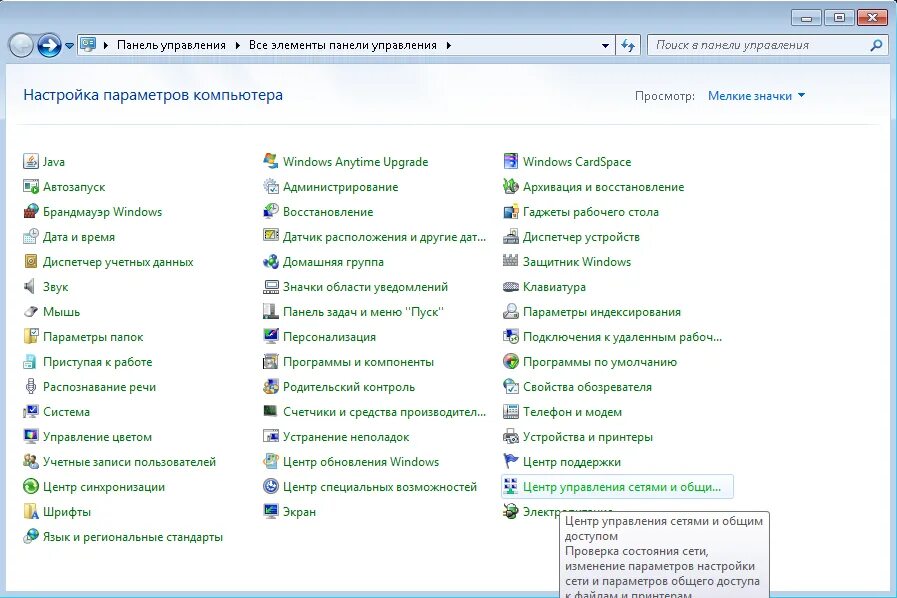Open the Windows CardSpace icon
897x598 pixels.
pos(511,161)
